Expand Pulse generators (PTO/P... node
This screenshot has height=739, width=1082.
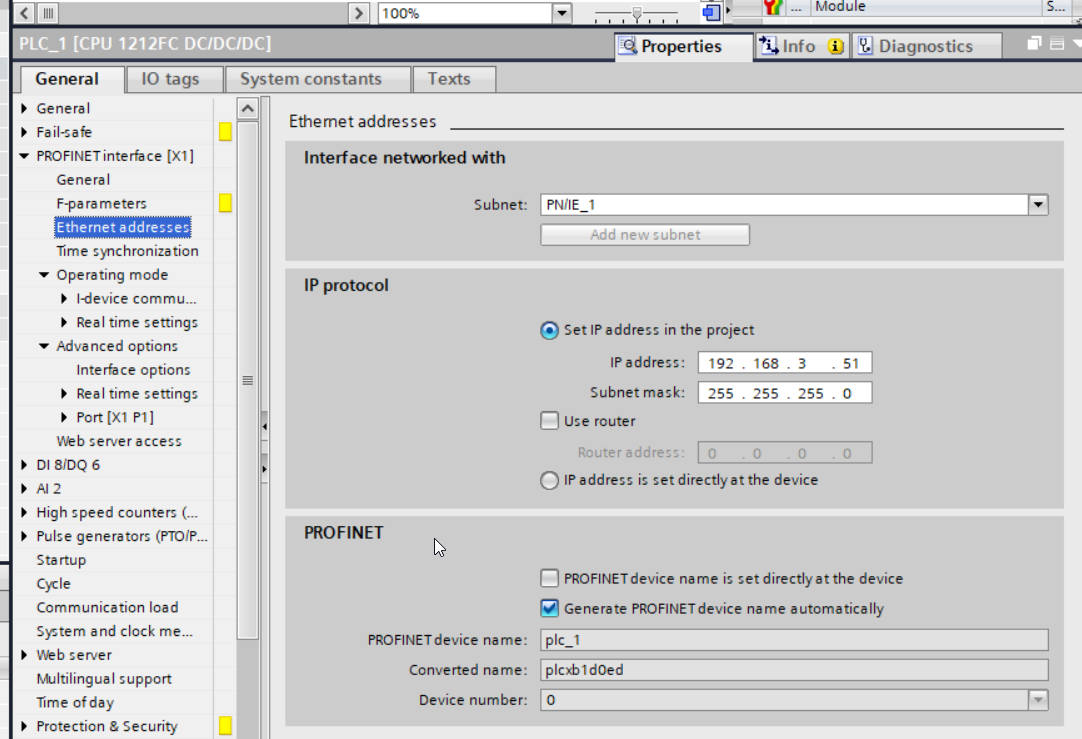[x=25, y=536]
